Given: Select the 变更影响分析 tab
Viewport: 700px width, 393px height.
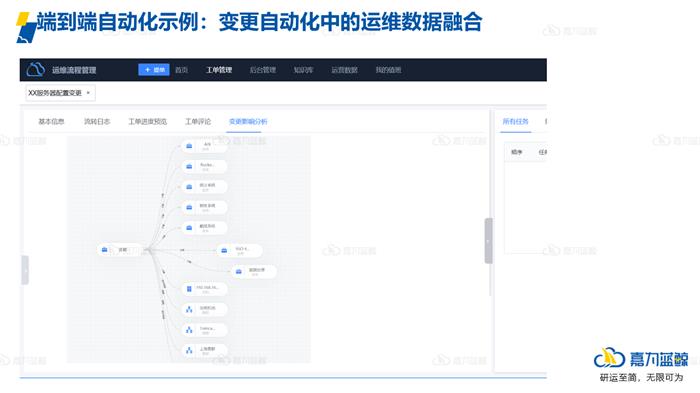Looking at the screenshot, I should [248, 121].
